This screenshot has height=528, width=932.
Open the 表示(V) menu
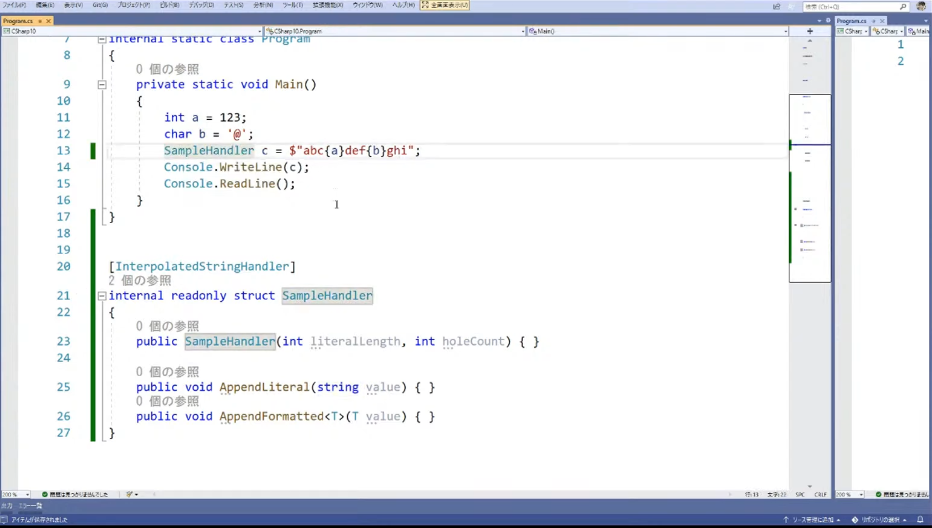(73, 5)
